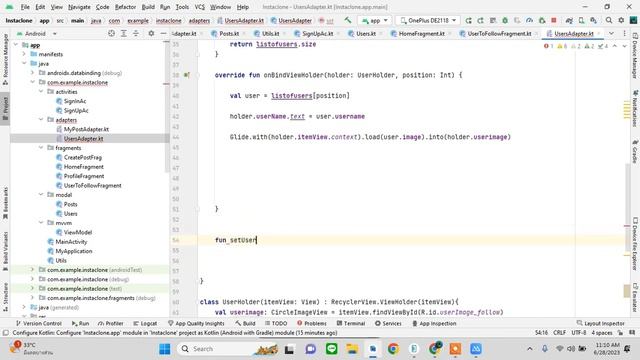Toggle the Resource Manager side panel

click(5, 60)
